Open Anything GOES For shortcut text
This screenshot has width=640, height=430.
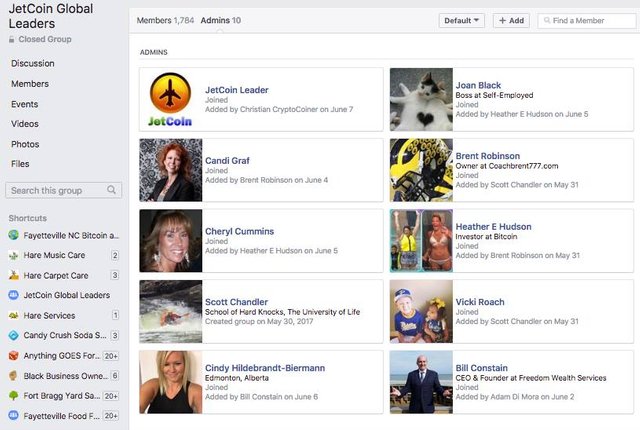(x=62, y=356)
